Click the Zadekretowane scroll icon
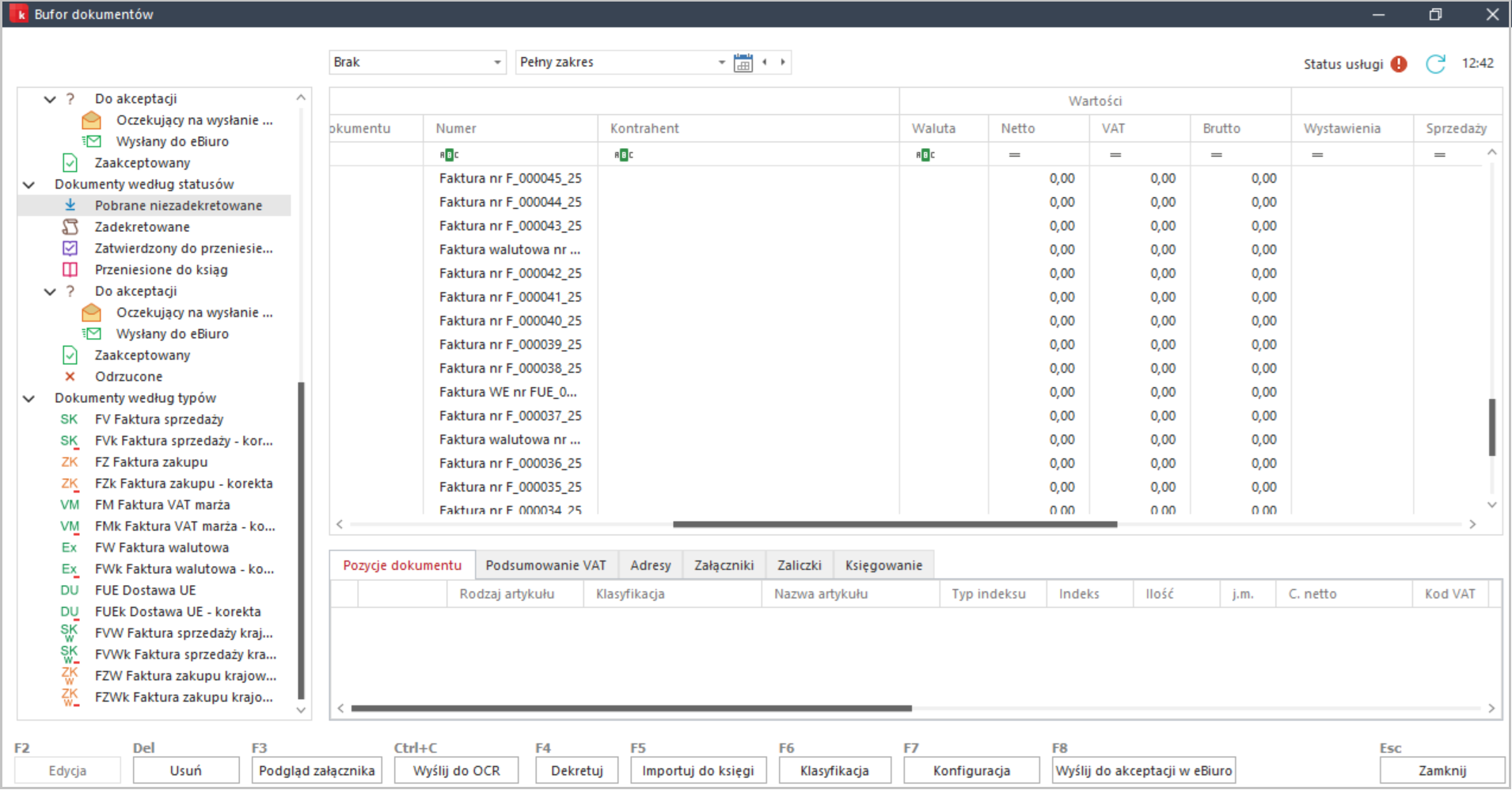Viewport: 1512px width, 790px height. tap(70, 226)
